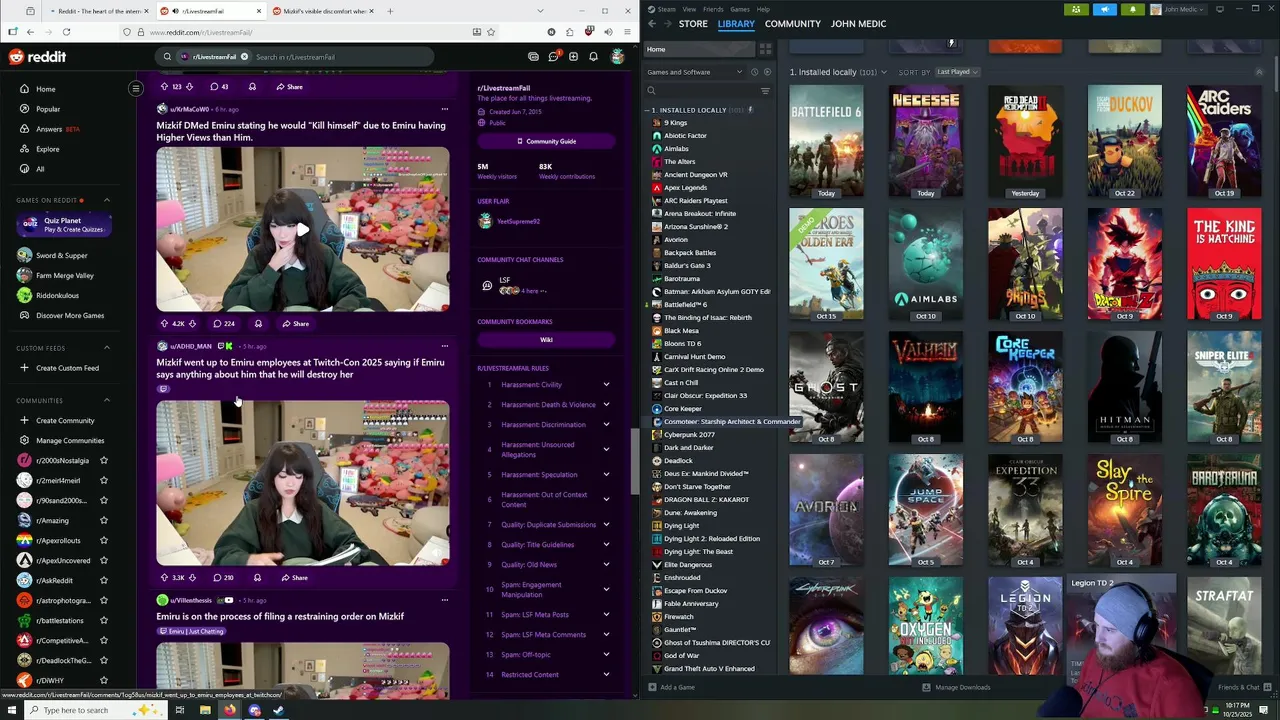Favorite r/Amazing community star

click(103, 521)
